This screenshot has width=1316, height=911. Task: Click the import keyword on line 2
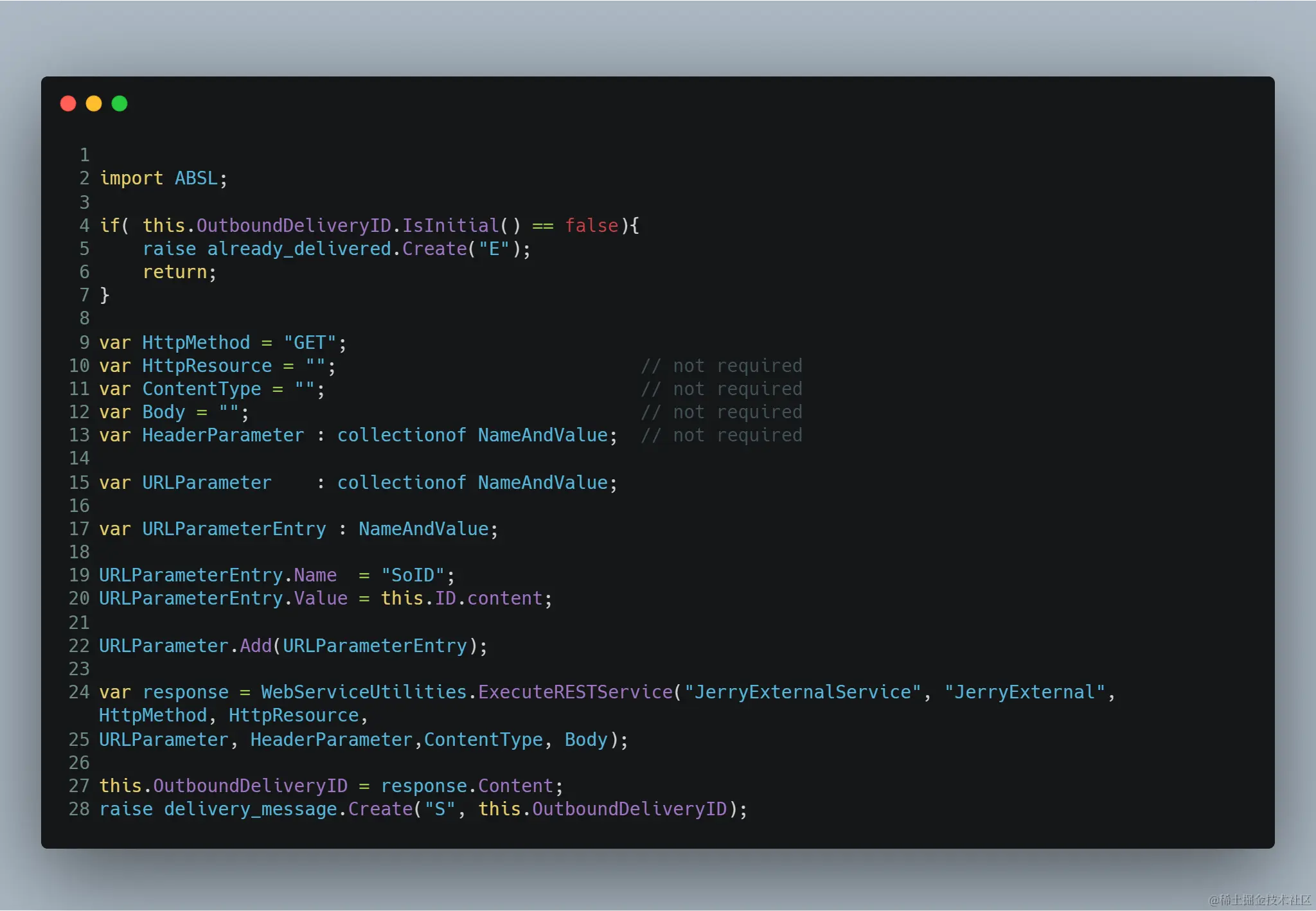point(131,178)
